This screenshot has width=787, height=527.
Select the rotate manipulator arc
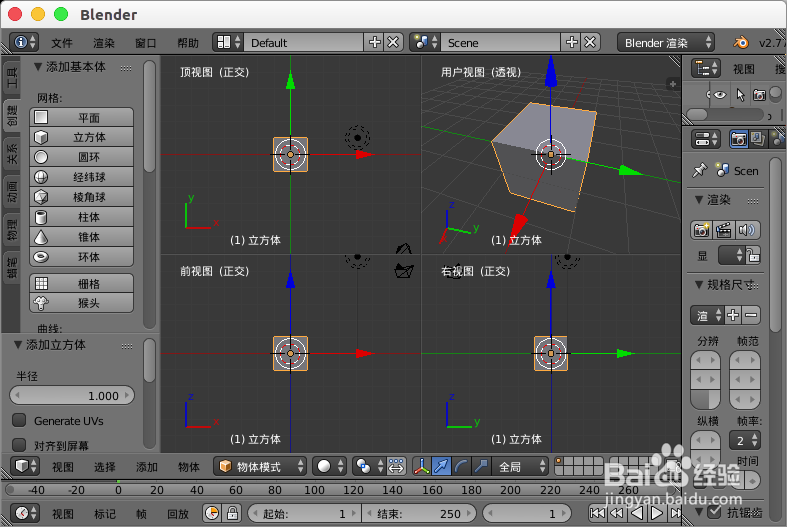pos(461,466)
